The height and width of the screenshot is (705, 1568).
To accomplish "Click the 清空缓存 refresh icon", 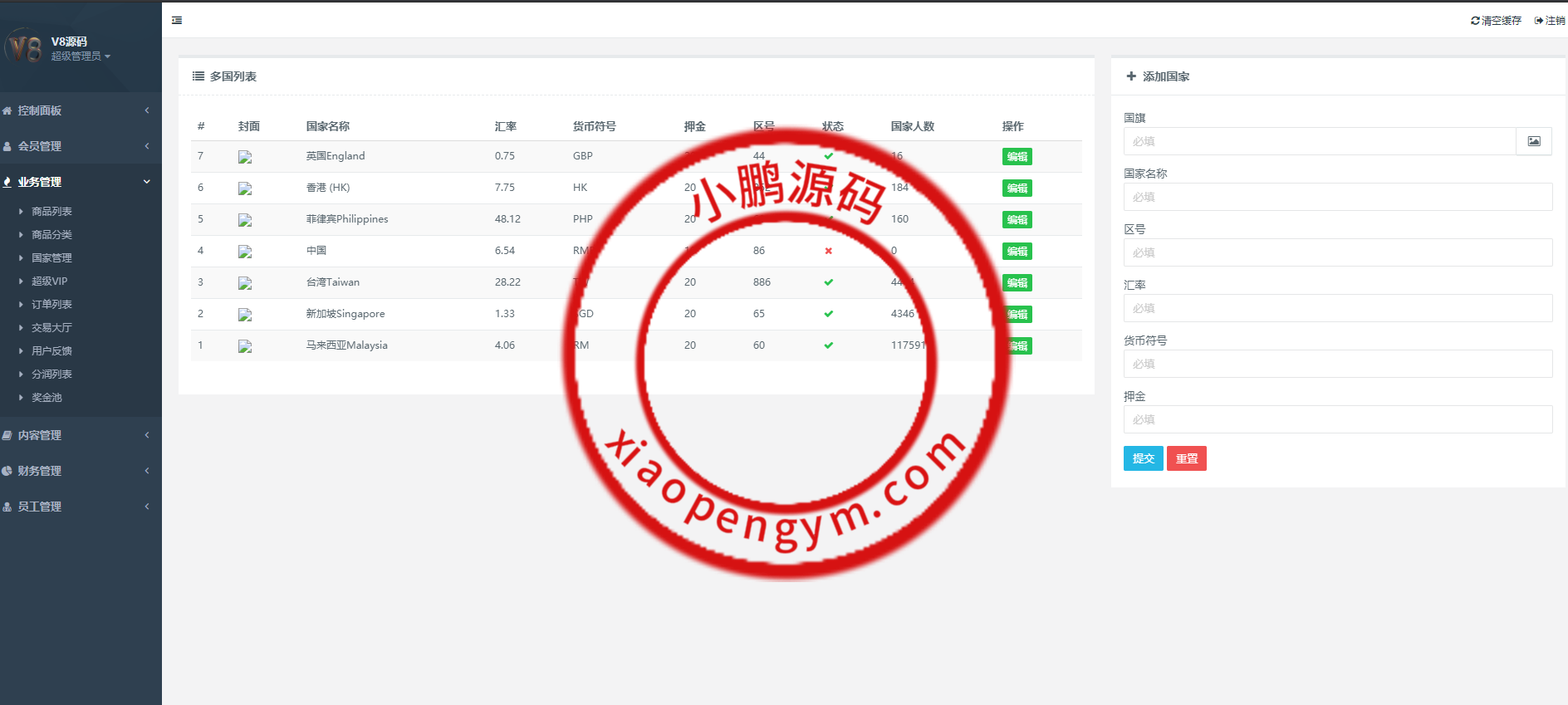I will pyautogui.click(x=1475, y=21).
